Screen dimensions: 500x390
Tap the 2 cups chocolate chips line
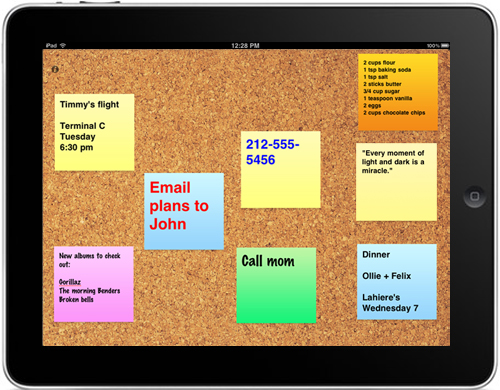tap(394, 113)
